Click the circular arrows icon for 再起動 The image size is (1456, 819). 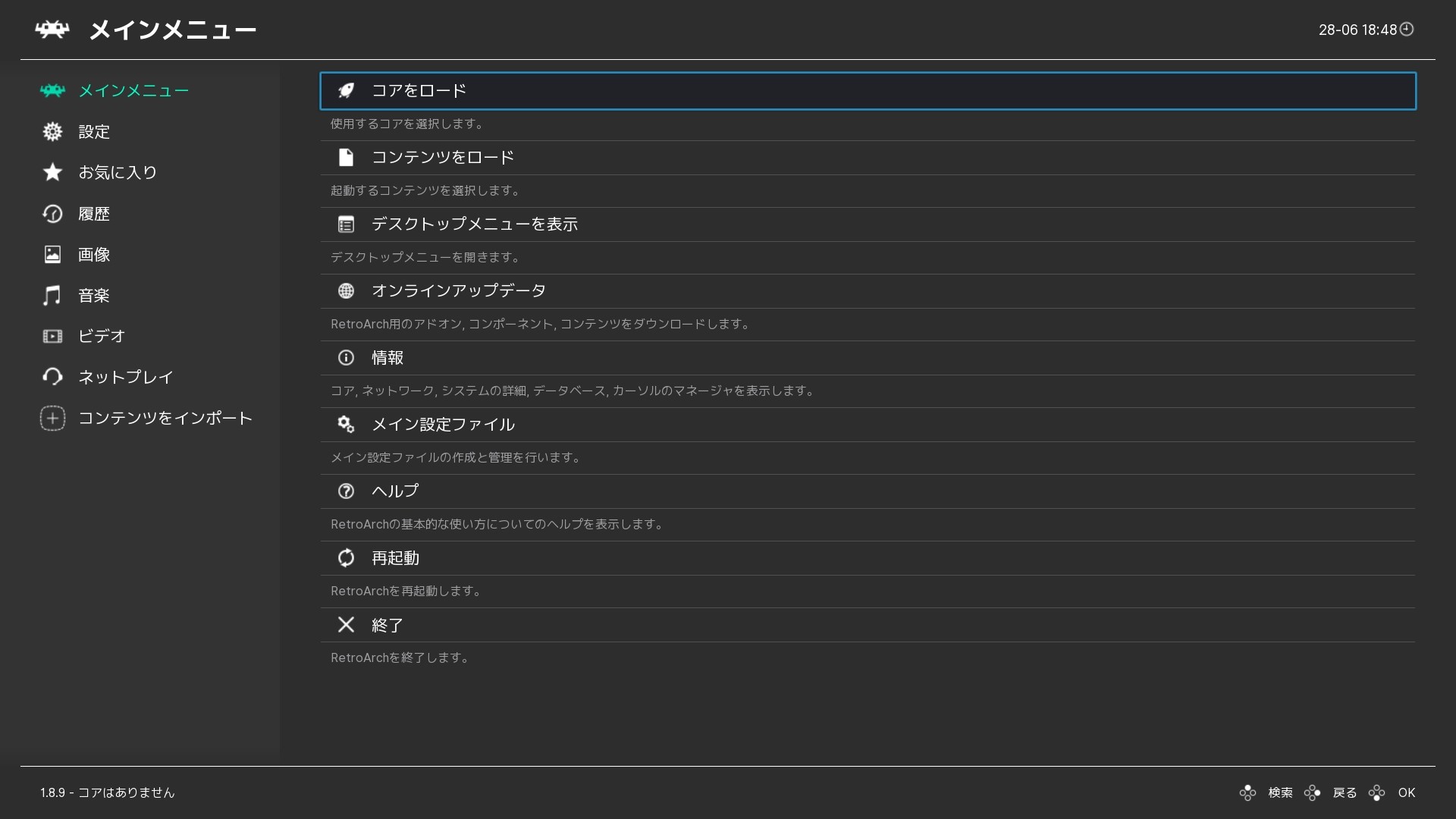(x=346, y=558)
